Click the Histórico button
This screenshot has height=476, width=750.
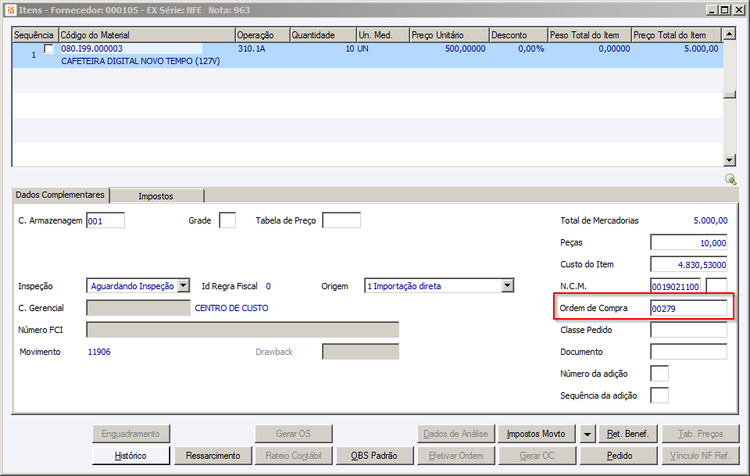pyautogui.click(x=131, y=455)
